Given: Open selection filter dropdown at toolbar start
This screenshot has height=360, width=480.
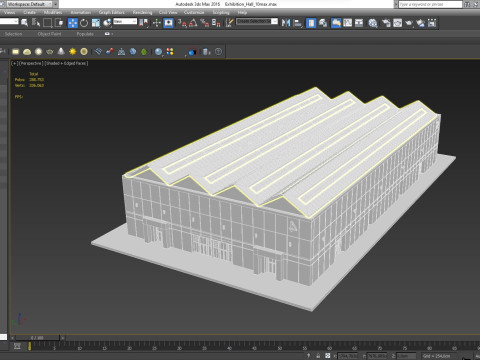Looking at the screenshot, I should coord(9,21).
